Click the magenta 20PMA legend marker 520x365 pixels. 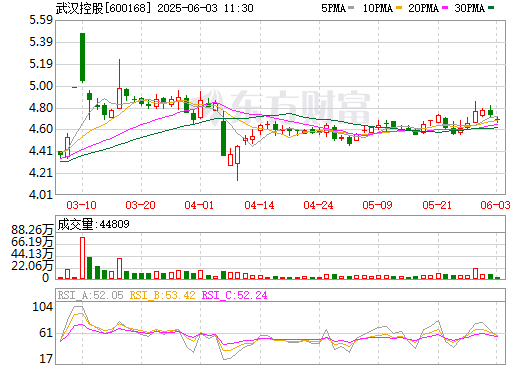[x=445, y=8]
